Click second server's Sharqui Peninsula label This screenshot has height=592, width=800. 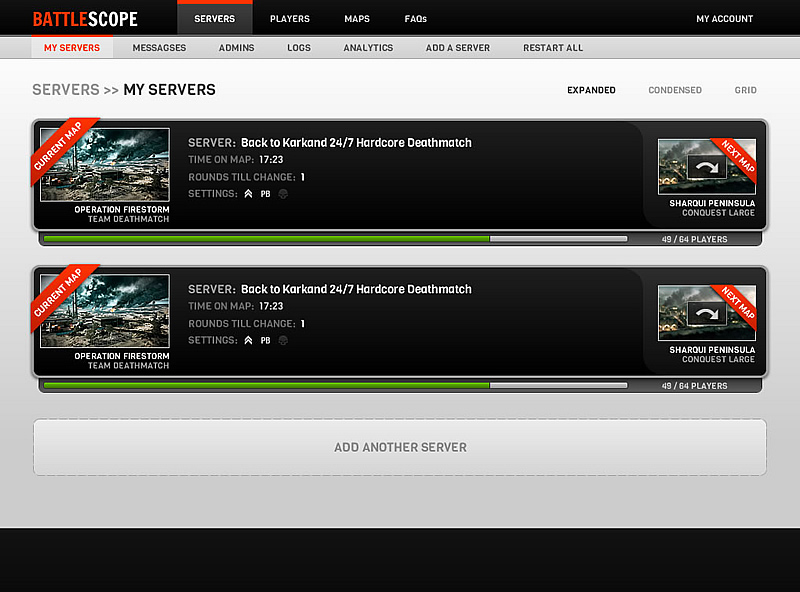tap(712, 350)
